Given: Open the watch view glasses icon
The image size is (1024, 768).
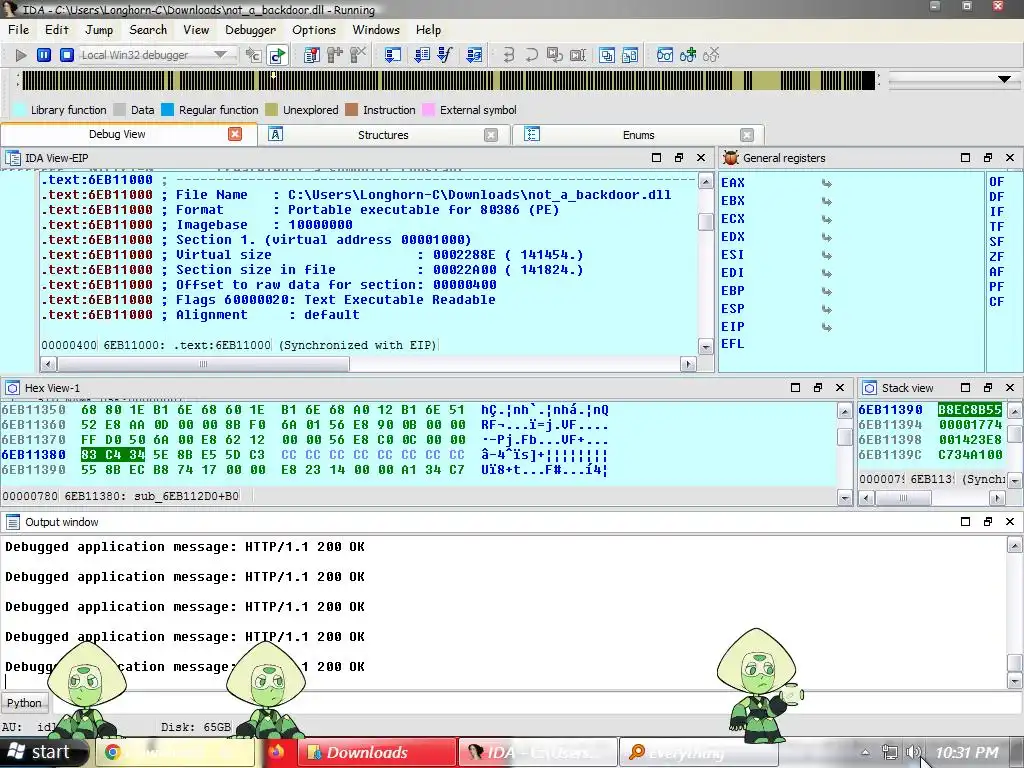Looking at the screenshot, I should coord(665,55).
